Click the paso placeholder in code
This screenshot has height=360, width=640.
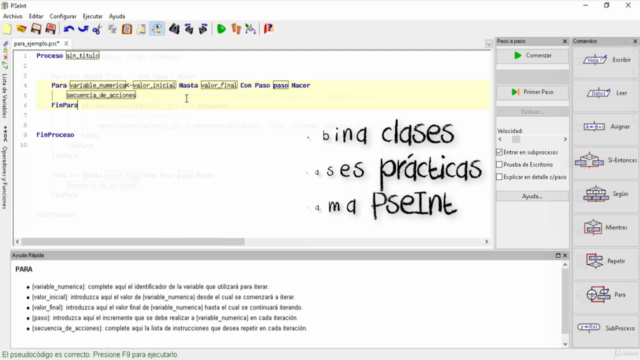280,85
